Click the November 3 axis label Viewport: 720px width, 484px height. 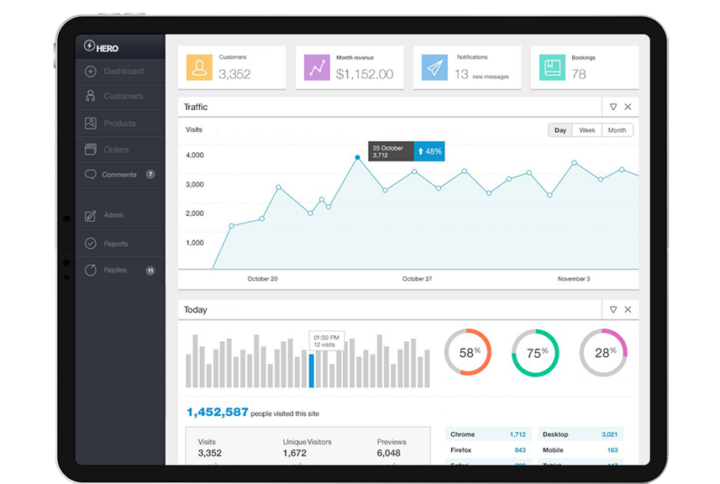coord(574,279)
